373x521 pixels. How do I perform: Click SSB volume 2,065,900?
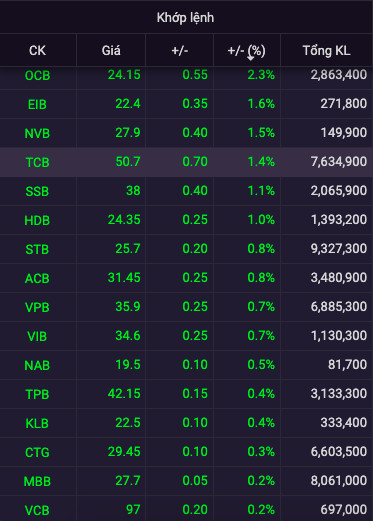coord(339,191)
